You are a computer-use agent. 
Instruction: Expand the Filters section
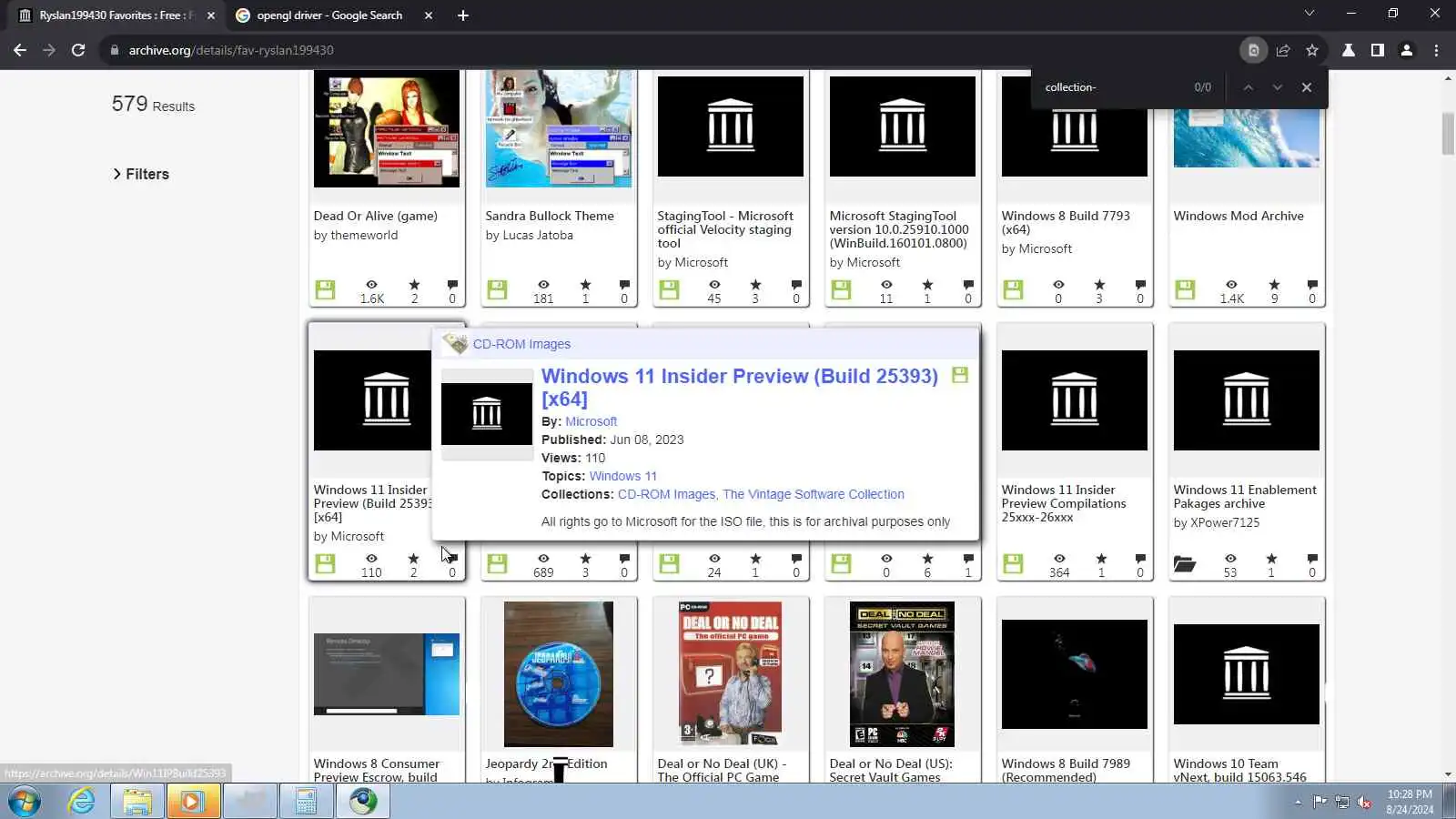point(141,174)
